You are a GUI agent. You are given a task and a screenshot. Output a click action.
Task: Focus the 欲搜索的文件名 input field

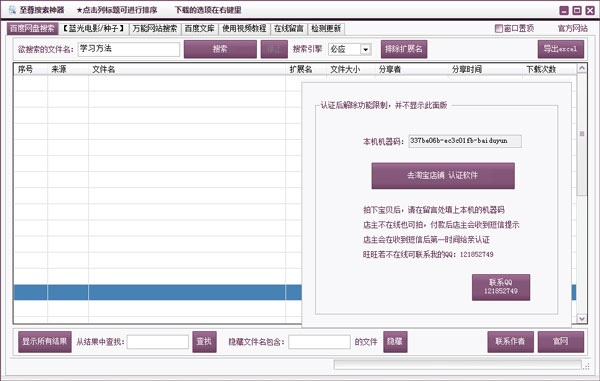click(129, 49)
